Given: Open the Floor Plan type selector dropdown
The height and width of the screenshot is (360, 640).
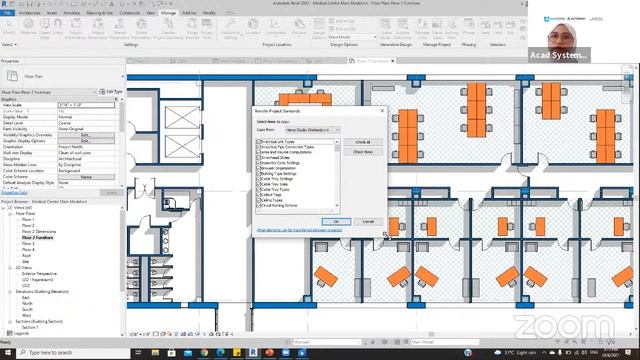Looking at the screenshot, I should pos(122,76).
